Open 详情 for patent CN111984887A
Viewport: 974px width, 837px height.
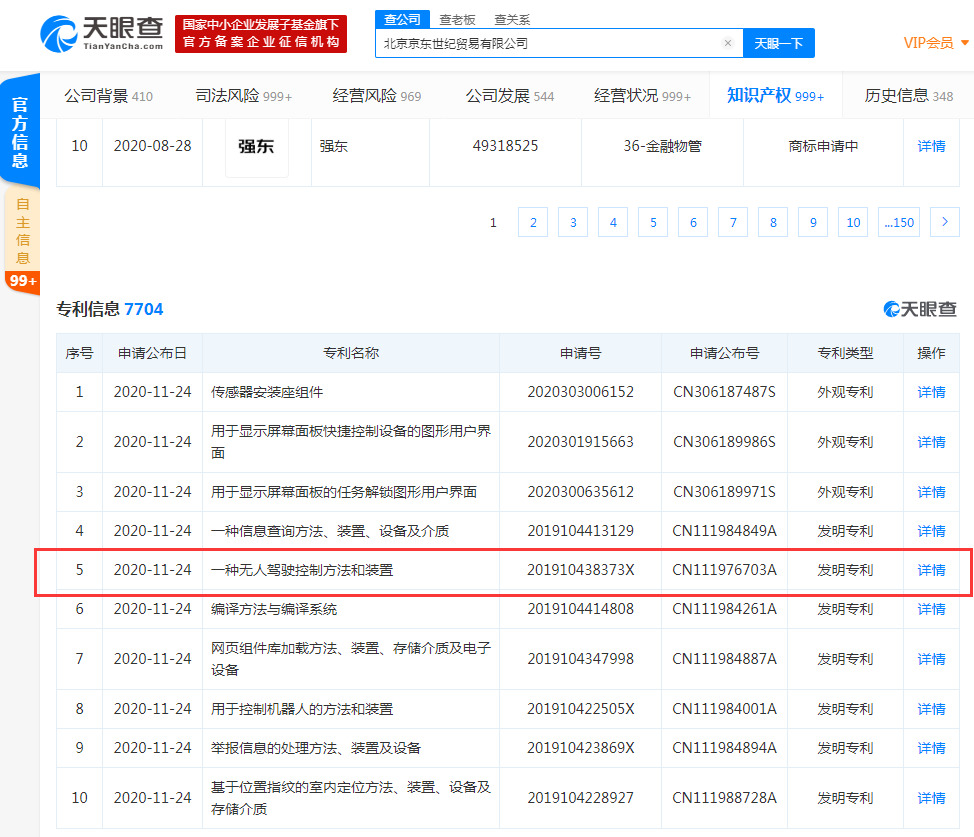click(x=931, y=659)
